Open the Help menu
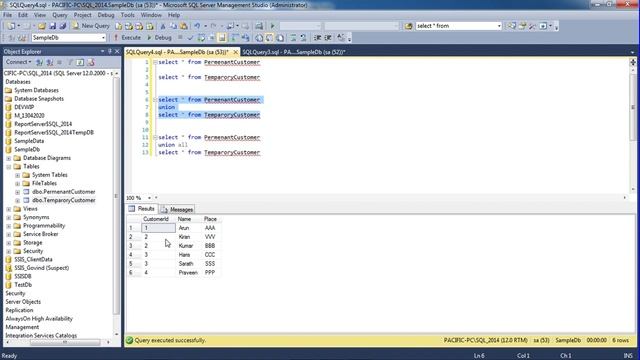Screen dimensions: 640x360 pyautogui.click(x=174, y=15)
